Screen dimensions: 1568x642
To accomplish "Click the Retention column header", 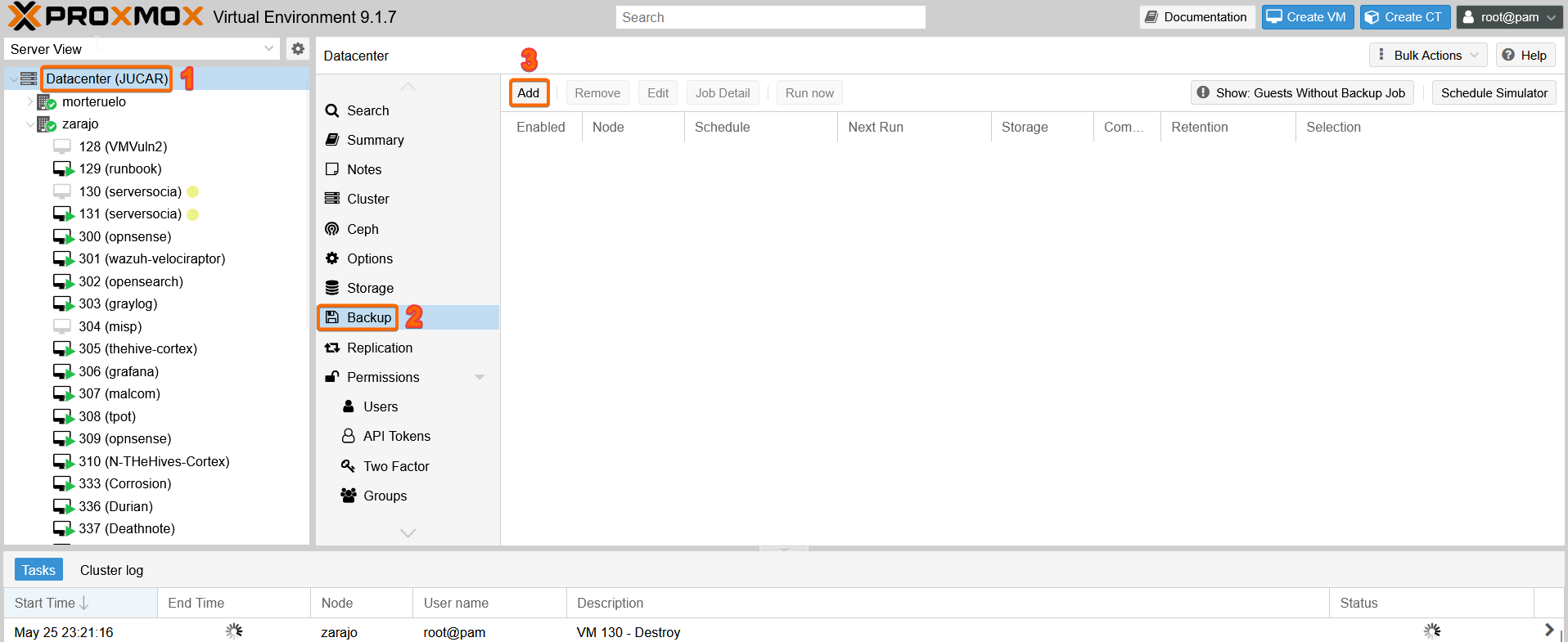I will click(1228, 127).
